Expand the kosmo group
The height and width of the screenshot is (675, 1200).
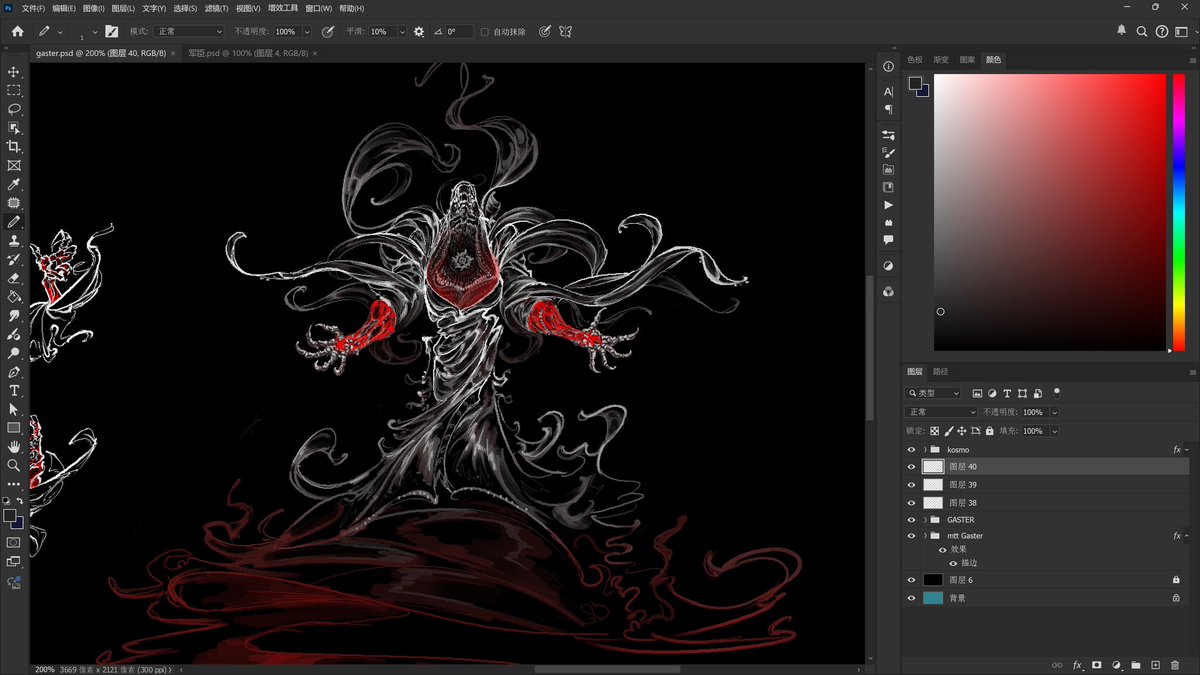pyautogui.click(x=925, y=450)
